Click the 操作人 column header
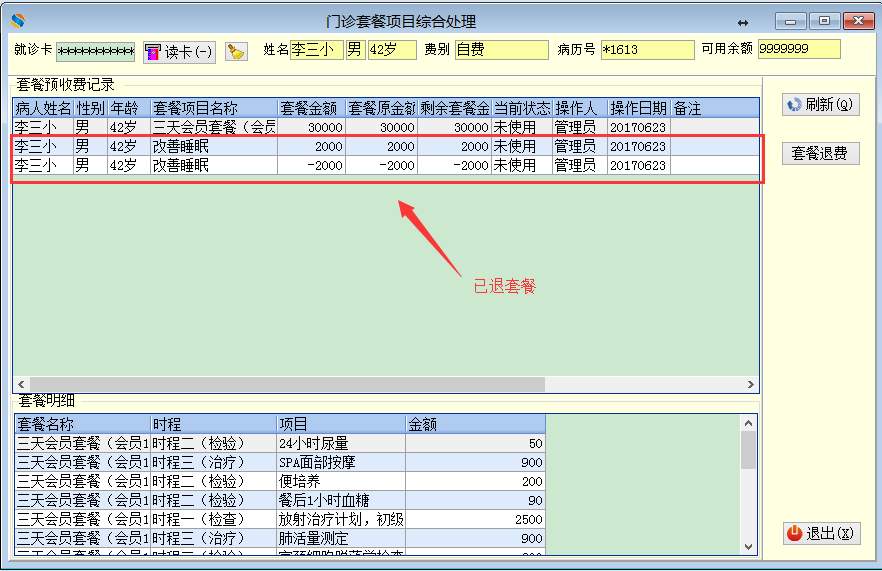Image resolution: width=882 pixels, height=571 pixels. [580, 108]
